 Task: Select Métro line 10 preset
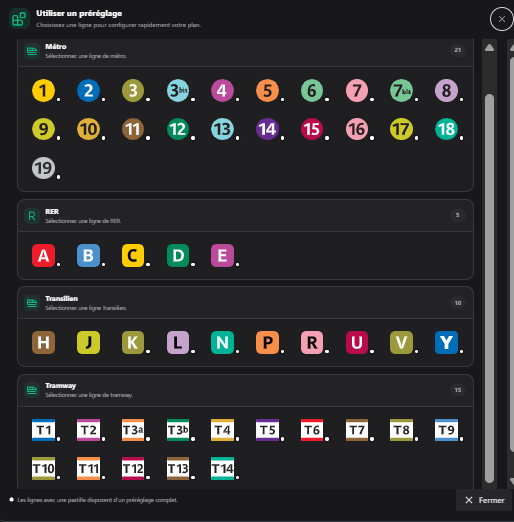click(88, 129)
